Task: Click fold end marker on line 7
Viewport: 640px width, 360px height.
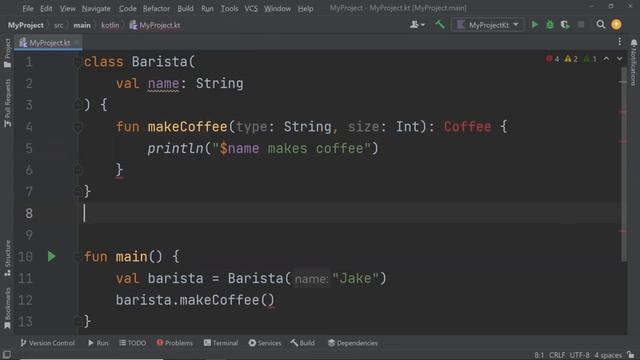Action: coord(77,192)
